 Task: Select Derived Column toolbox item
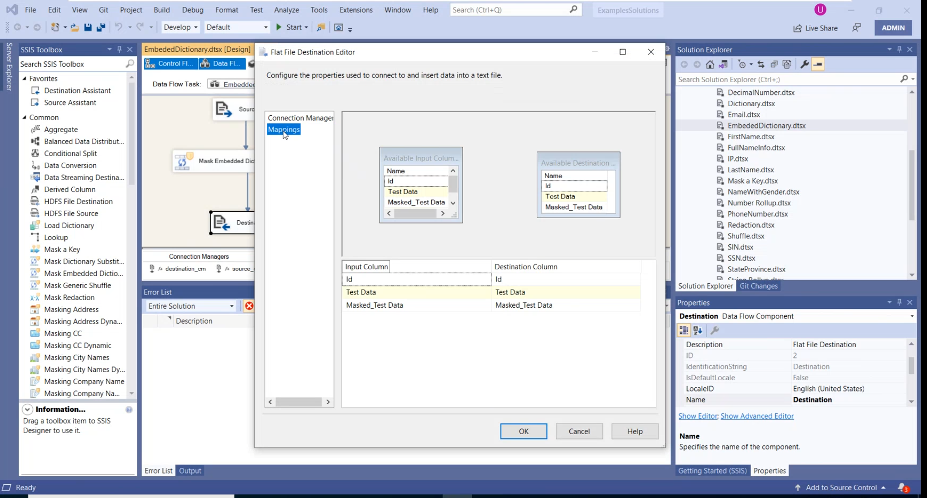(x=69, y=189)
